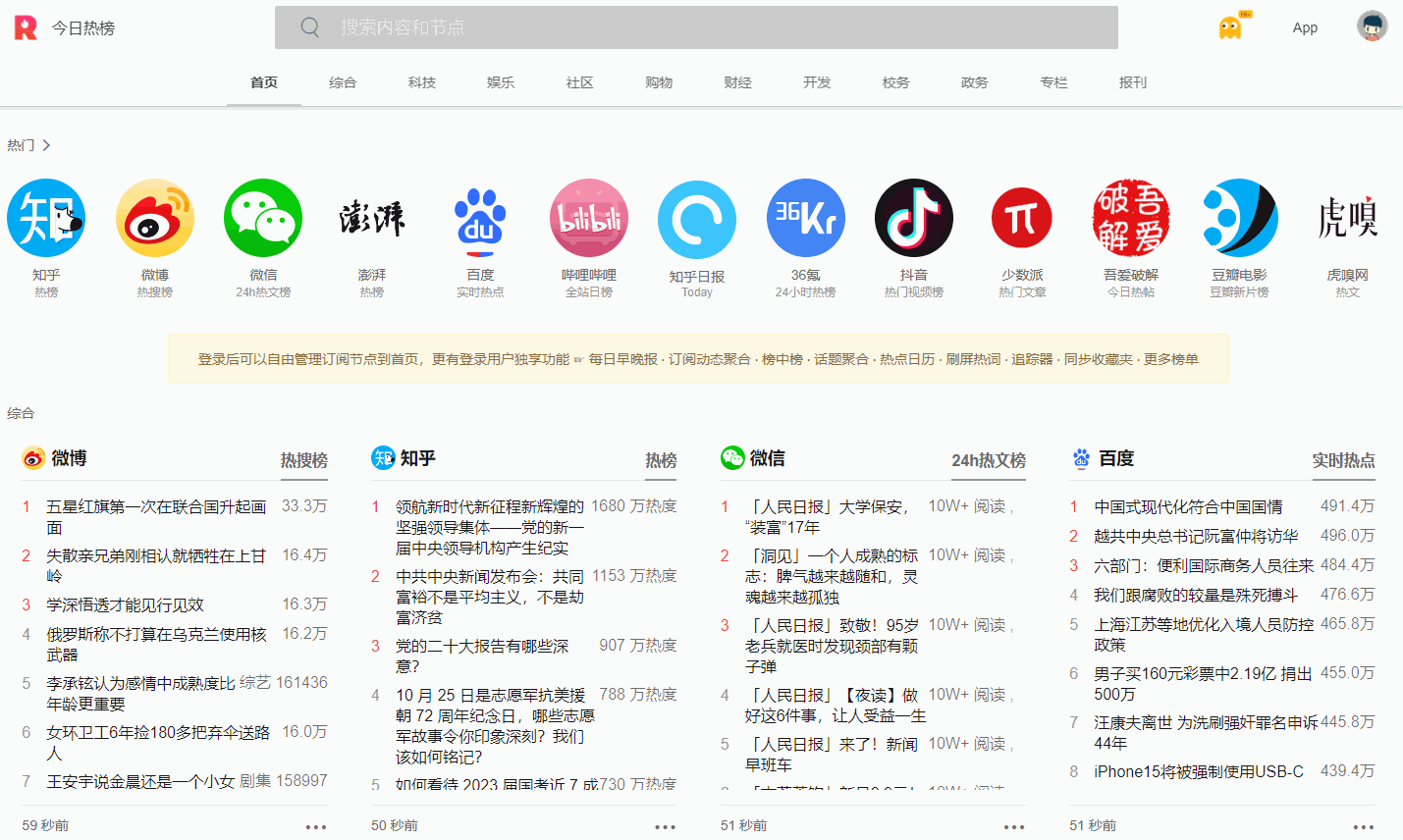Open the user avatar at top right
The width and height of the screenshot is (1403, 840).
point(1372,26)
